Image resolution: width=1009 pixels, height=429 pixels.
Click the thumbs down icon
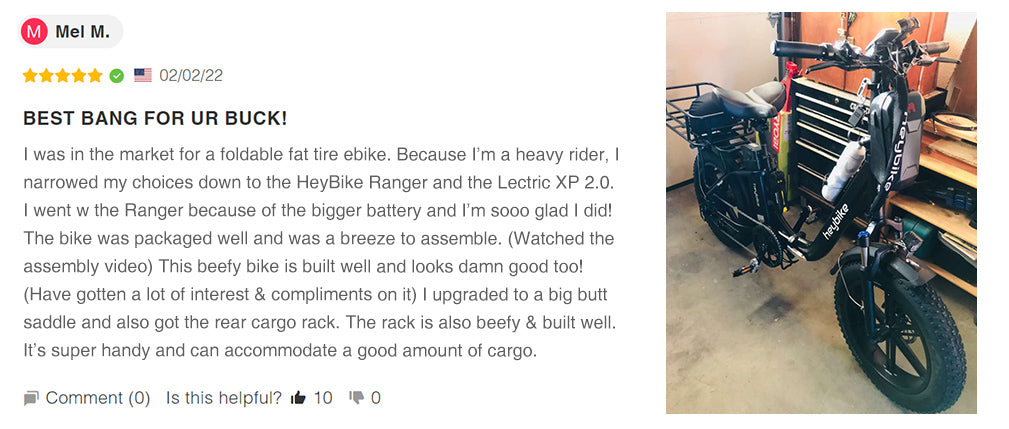pos(356,398)
